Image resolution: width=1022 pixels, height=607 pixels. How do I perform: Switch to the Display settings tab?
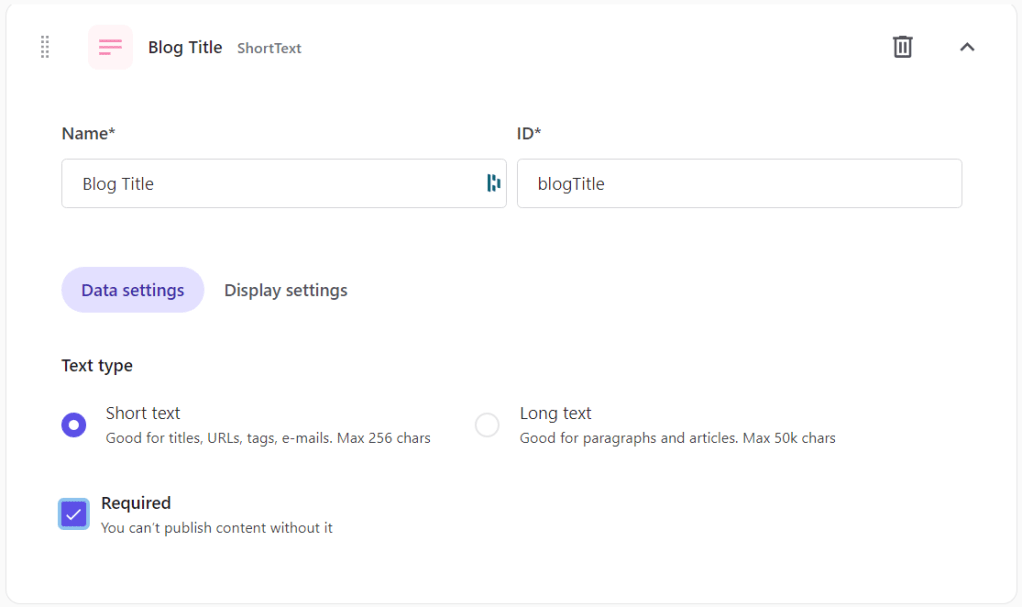pyautogui.click(x=286, y=290)
